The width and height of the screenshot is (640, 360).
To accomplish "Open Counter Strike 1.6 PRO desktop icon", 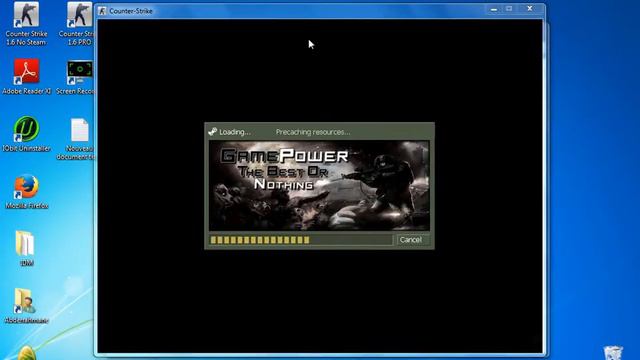I will 79,24.
